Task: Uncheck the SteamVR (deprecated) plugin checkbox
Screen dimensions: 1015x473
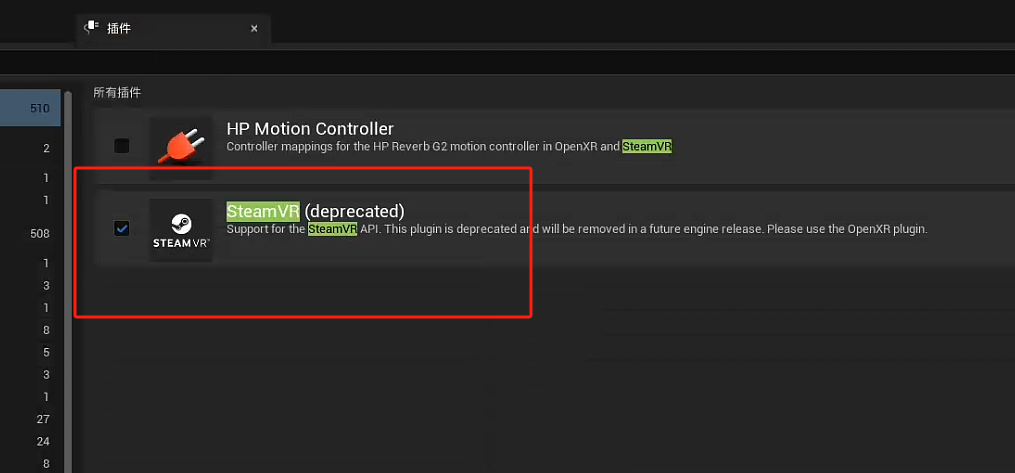Action: click(x=122, y=228)
